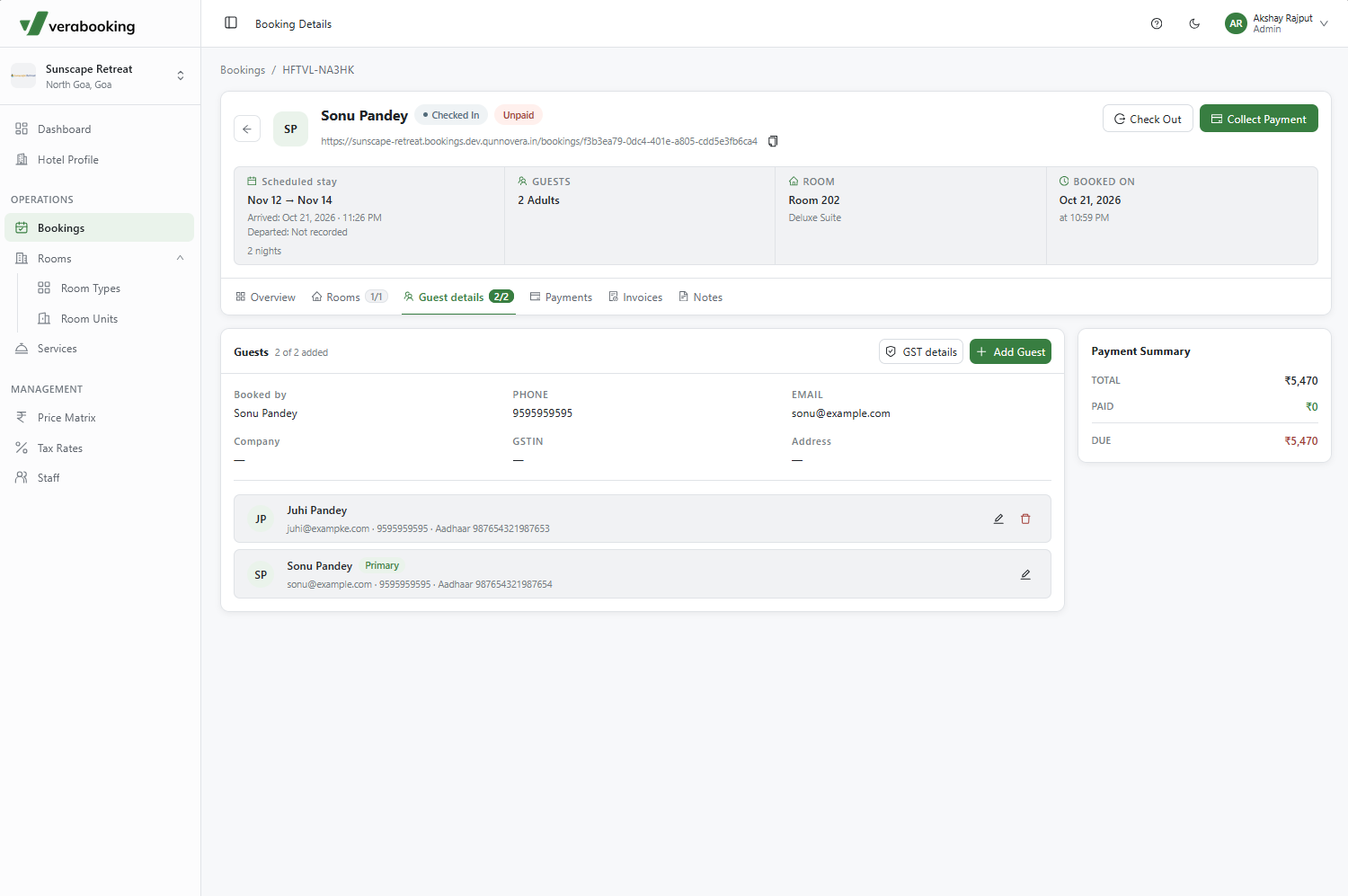Click the Collect Payment button
Screen dimensions: 1348x896
(1258, 119)
